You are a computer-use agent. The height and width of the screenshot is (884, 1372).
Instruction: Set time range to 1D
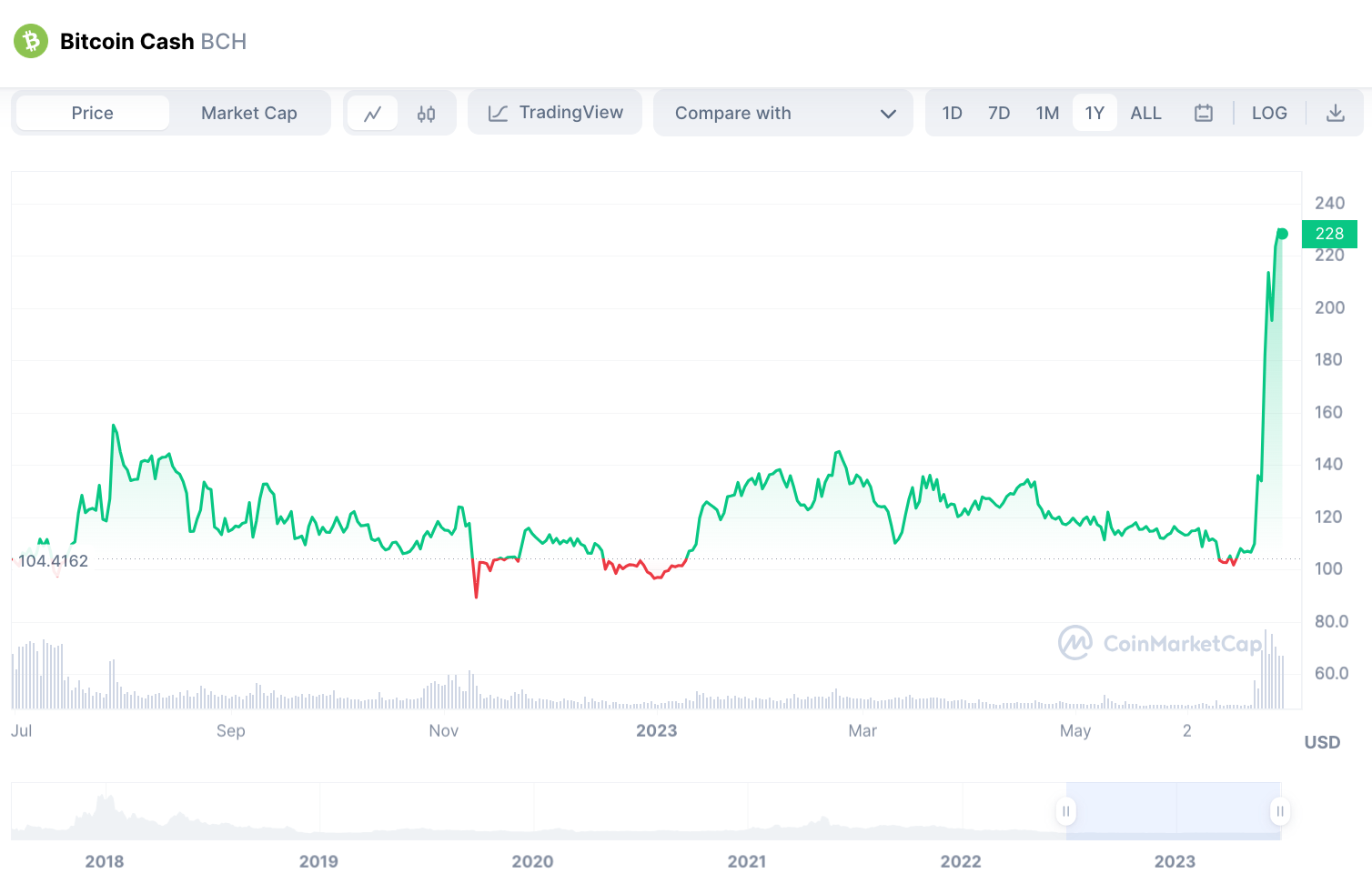coord(953,113)
